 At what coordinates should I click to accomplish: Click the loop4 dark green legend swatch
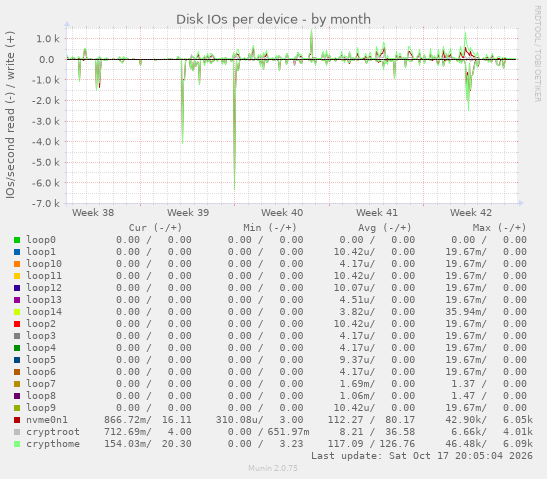(x=17, y=348)
